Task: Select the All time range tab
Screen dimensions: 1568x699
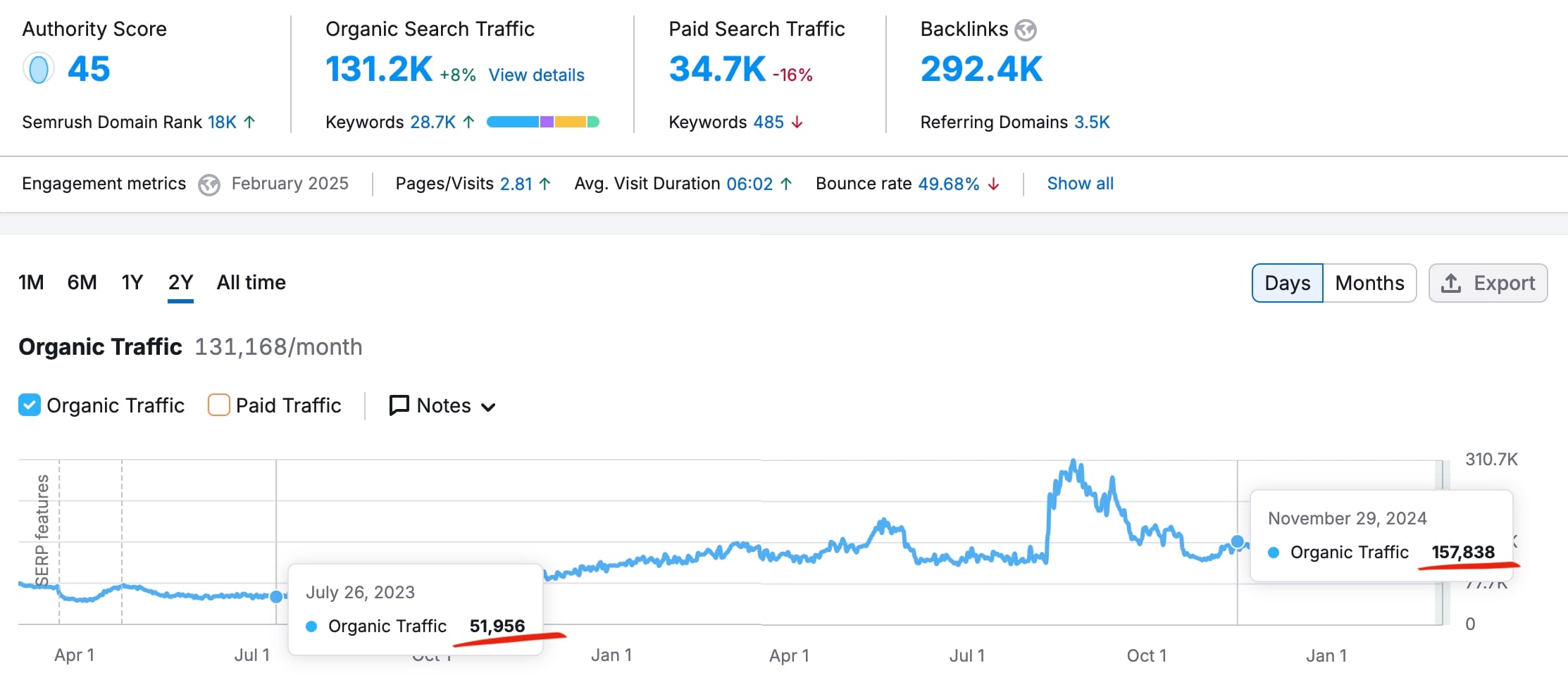Action: point(251,282)
